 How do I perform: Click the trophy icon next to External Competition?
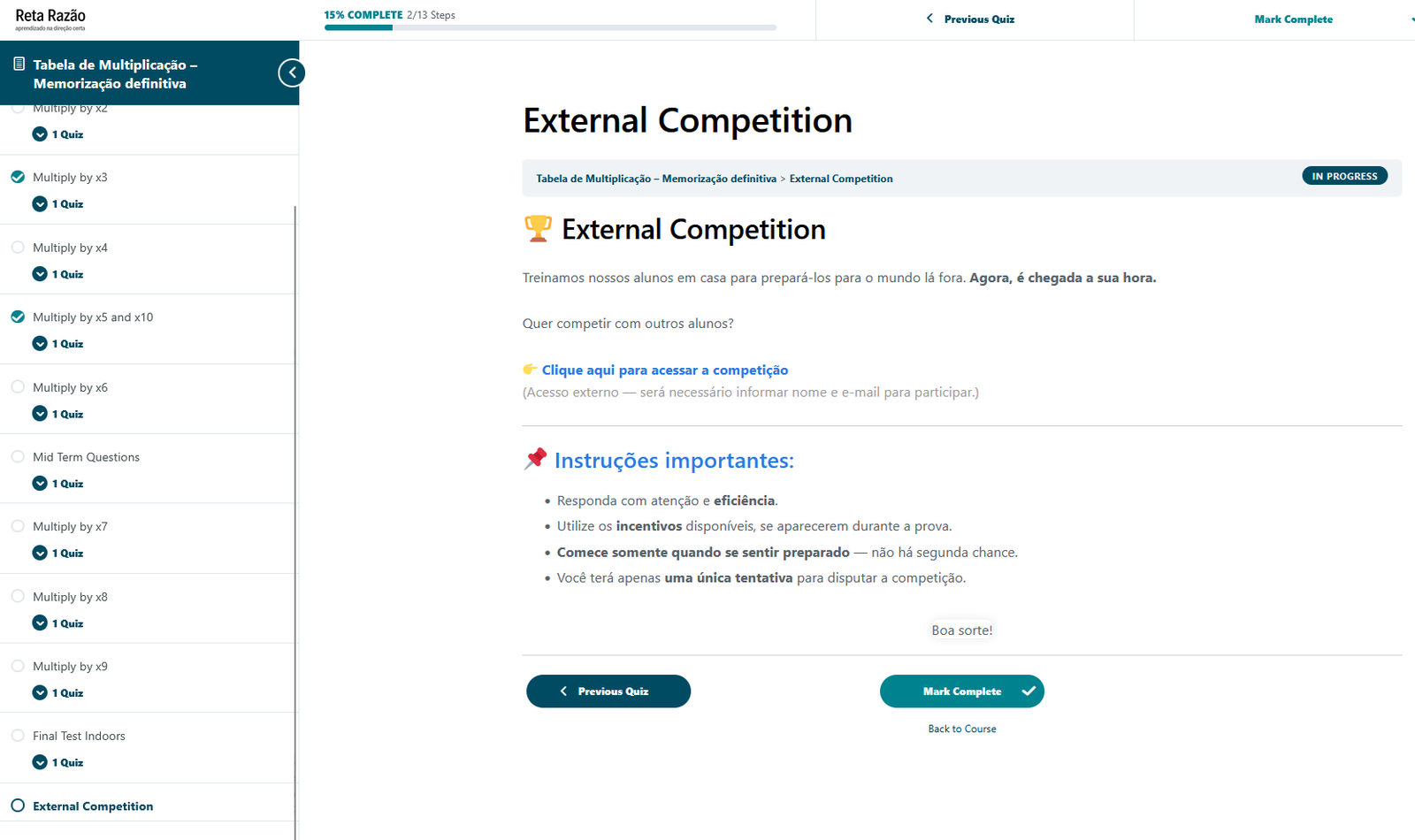point(538,228)
